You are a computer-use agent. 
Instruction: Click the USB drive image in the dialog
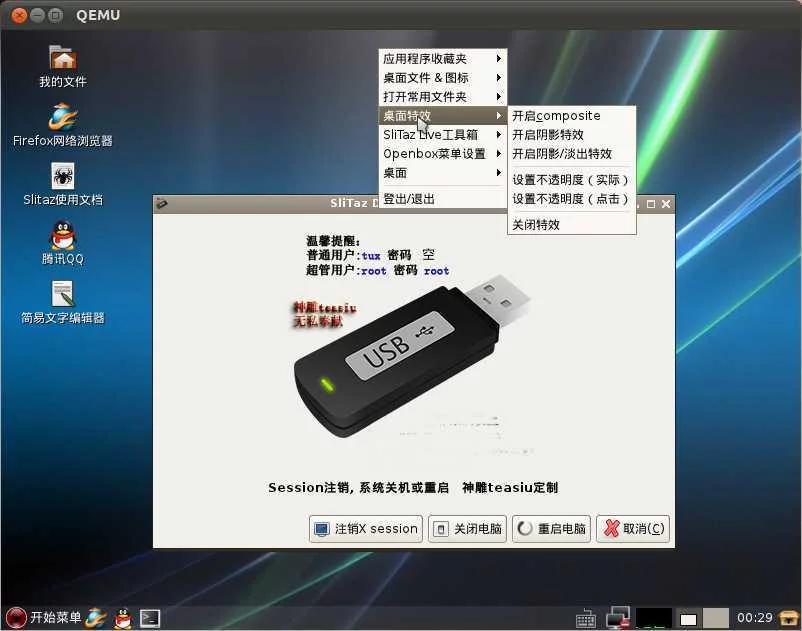(413, 356)
